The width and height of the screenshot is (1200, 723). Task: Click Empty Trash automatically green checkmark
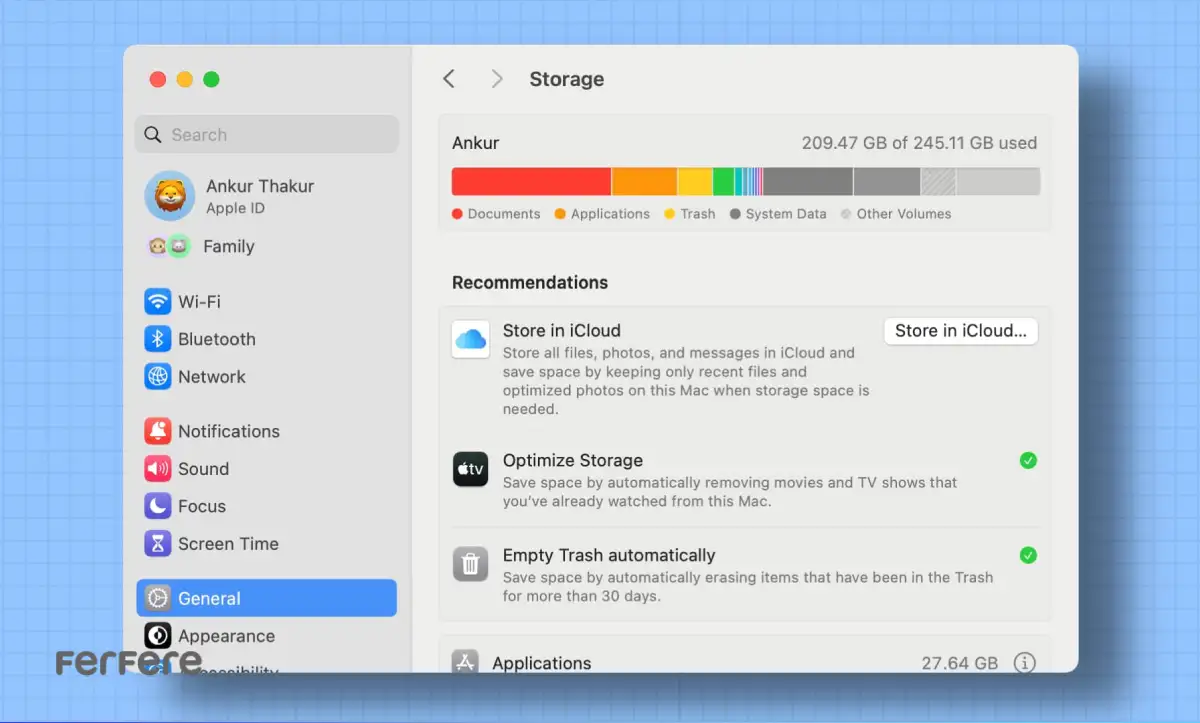[1028, 555]
